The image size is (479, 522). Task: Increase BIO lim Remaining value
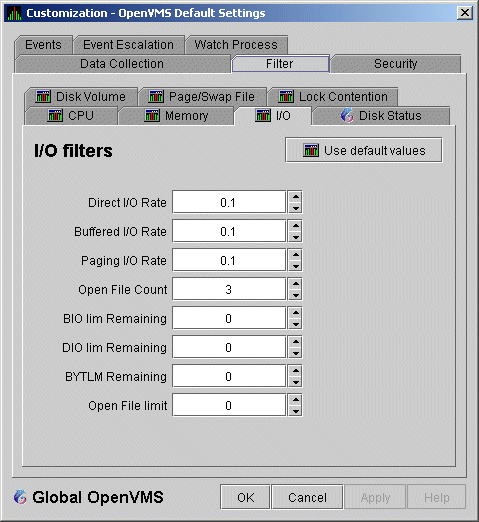coord(295,312)
